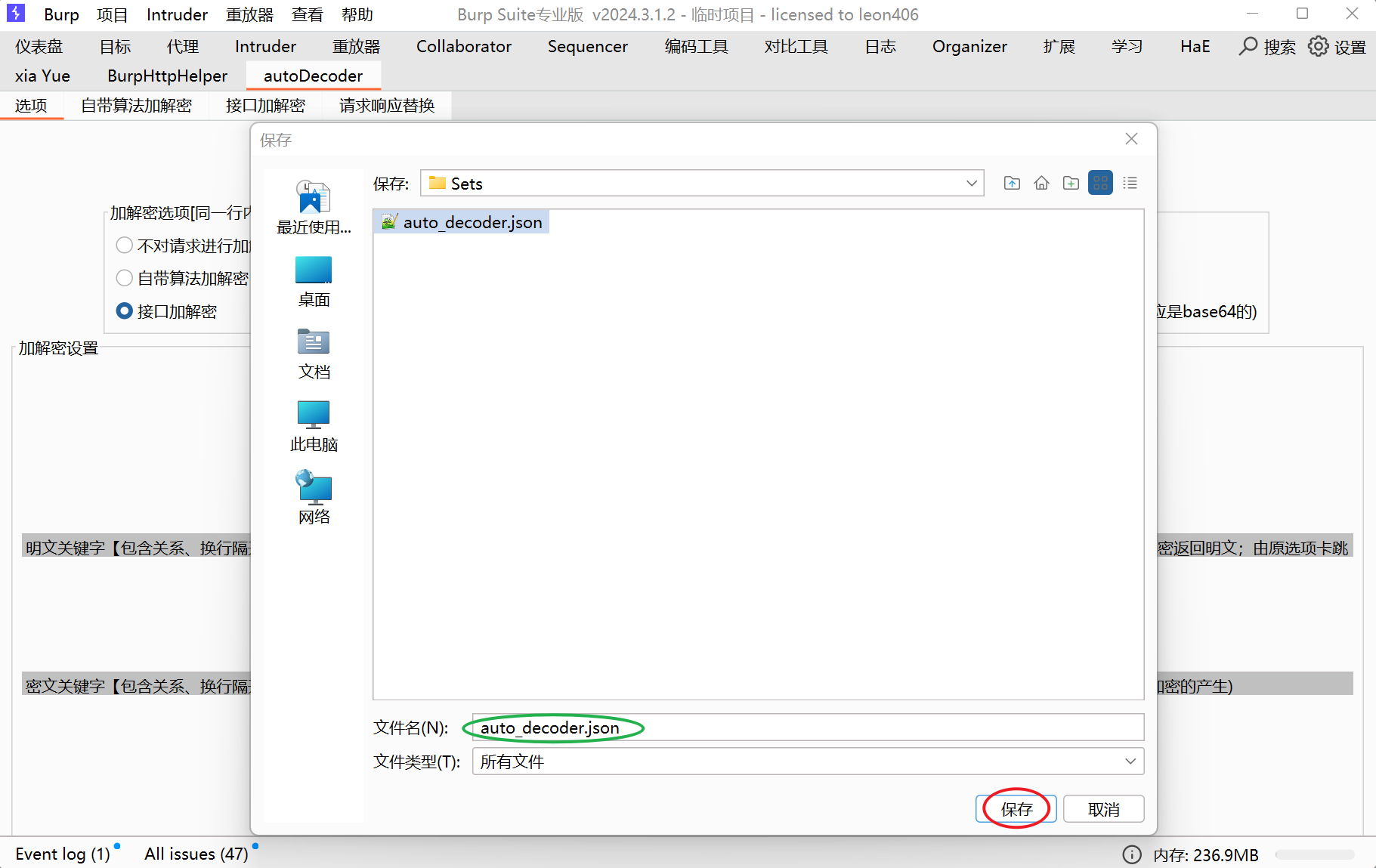Screen dimensions: 1376x868
Task: Open Event log (1)
Action: point(63,854)
